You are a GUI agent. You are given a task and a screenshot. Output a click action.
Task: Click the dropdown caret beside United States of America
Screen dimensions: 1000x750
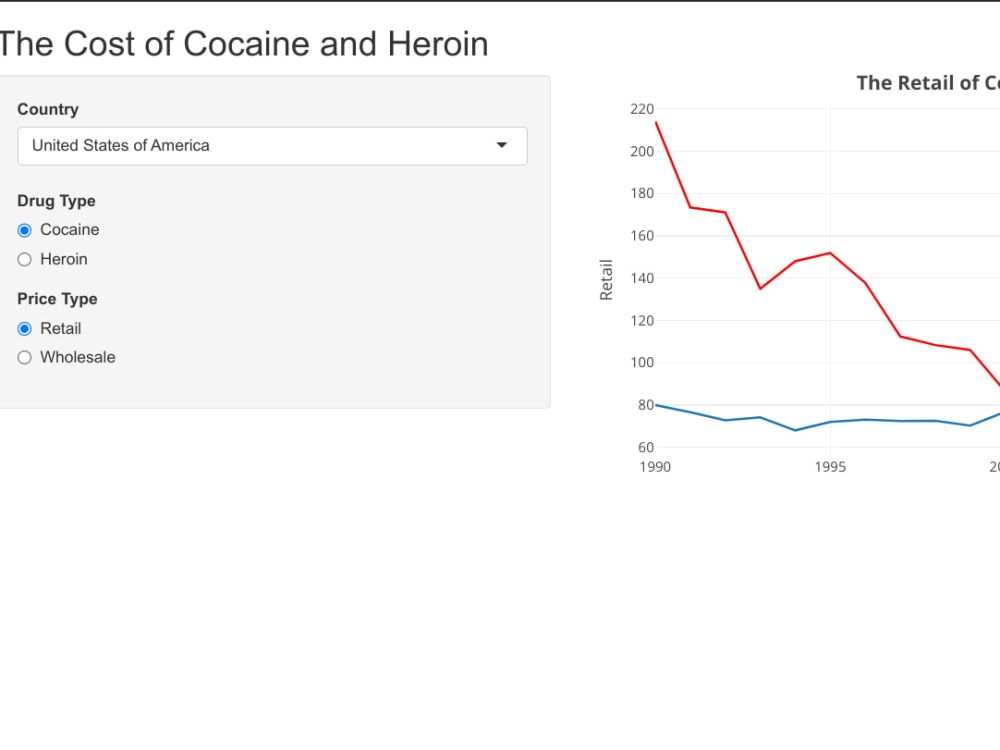(501, 145)
